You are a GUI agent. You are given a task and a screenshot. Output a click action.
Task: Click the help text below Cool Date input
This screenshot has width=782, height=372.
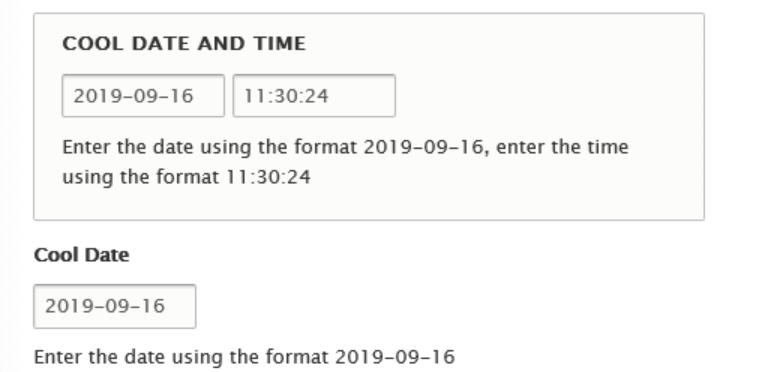pyautogui.click(x=244, y=357)
